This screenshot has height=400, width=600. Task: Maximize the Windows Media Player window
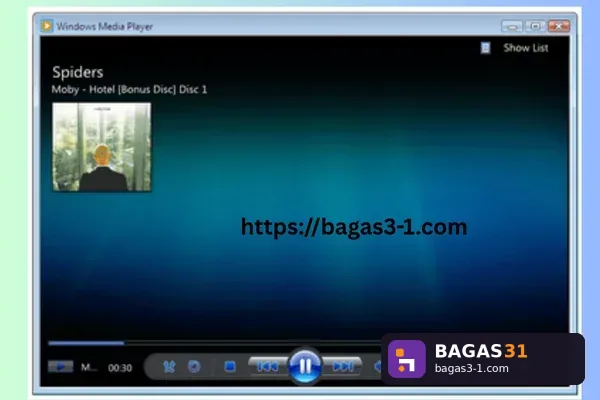point(535,26)
